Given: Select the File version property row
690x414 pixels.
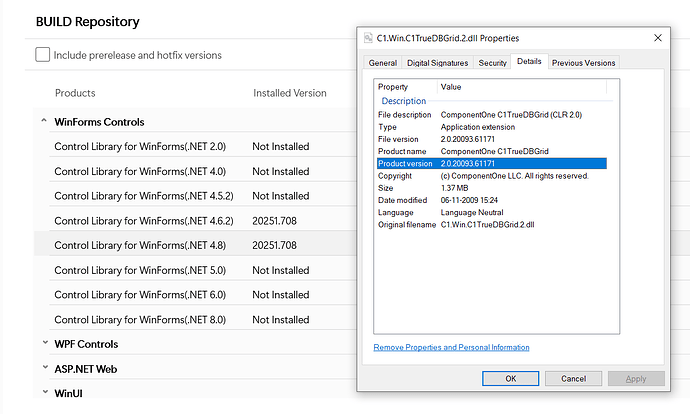Looking at the screenshot, I should [492, 139].
